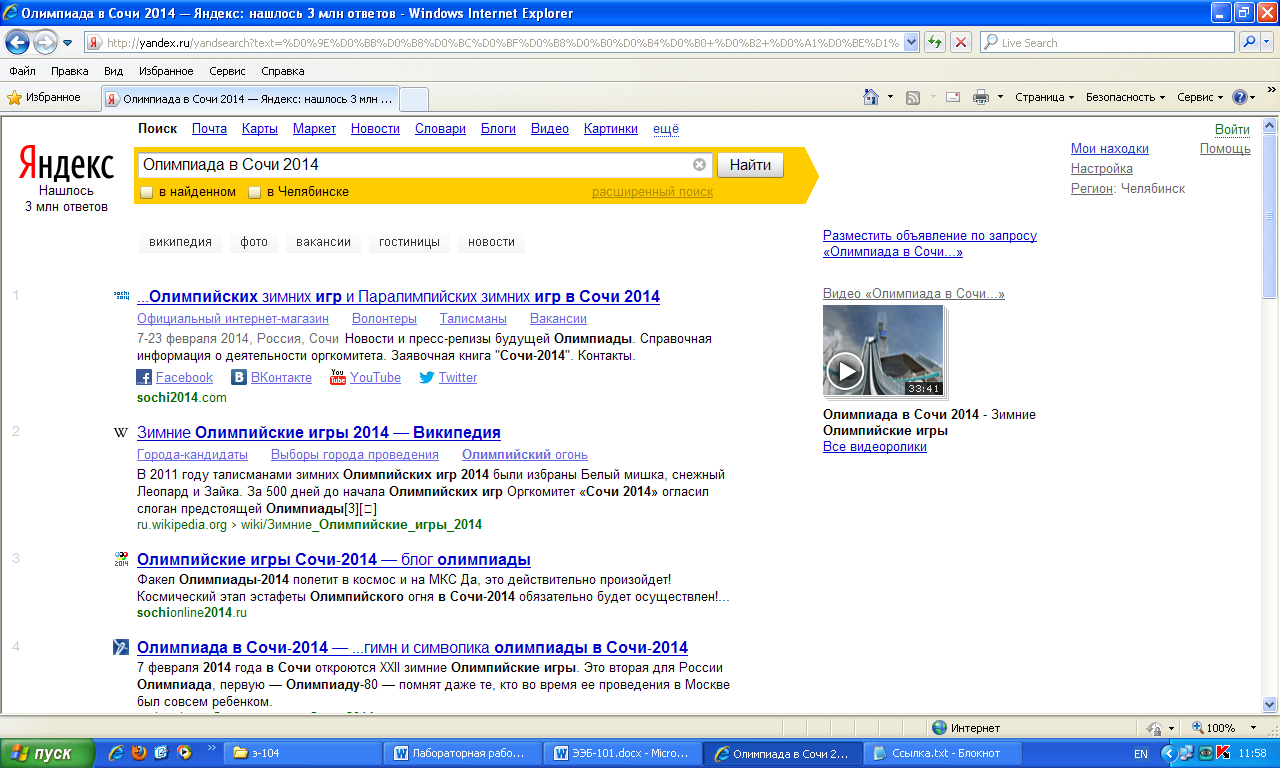
Task: Refresh the page using the green arrows icon
Action: pos(935,42)
